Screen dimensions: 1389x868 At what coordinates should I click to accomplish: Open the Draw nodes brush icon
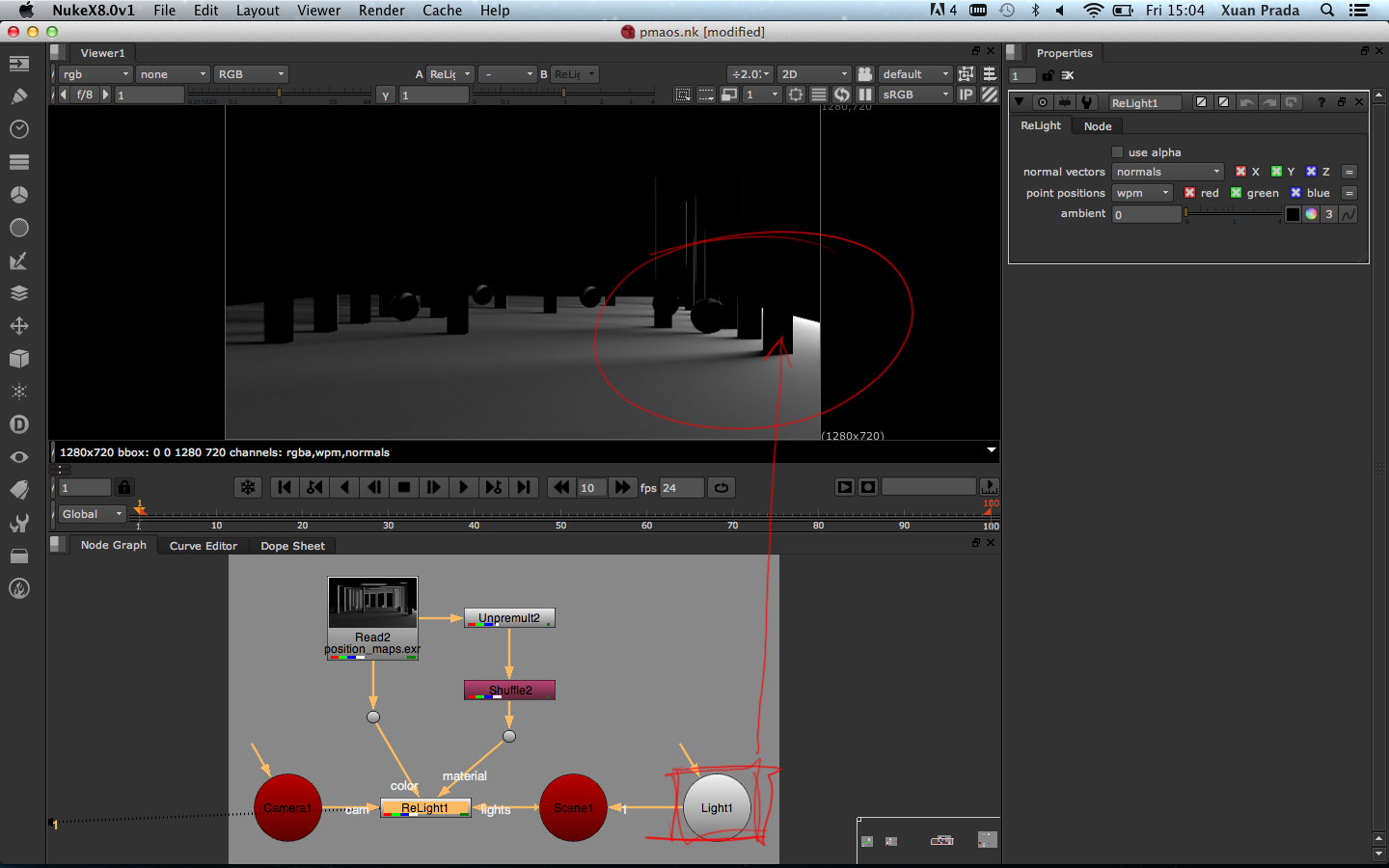pyautogui.click(x=18, y=96)
